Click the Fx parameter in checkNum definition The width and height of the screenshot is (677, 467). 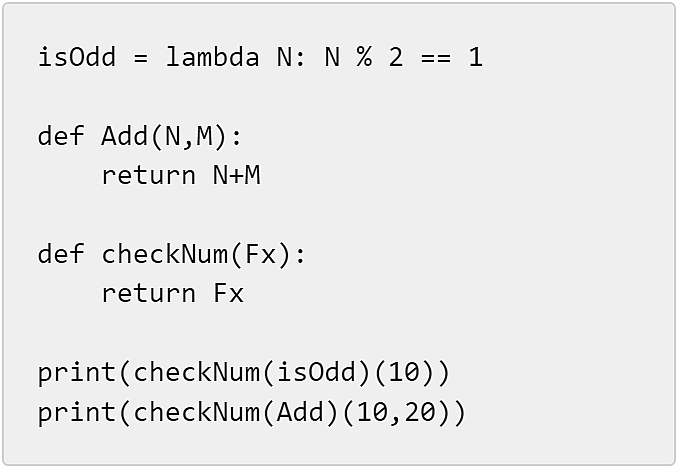pos(260,254)
